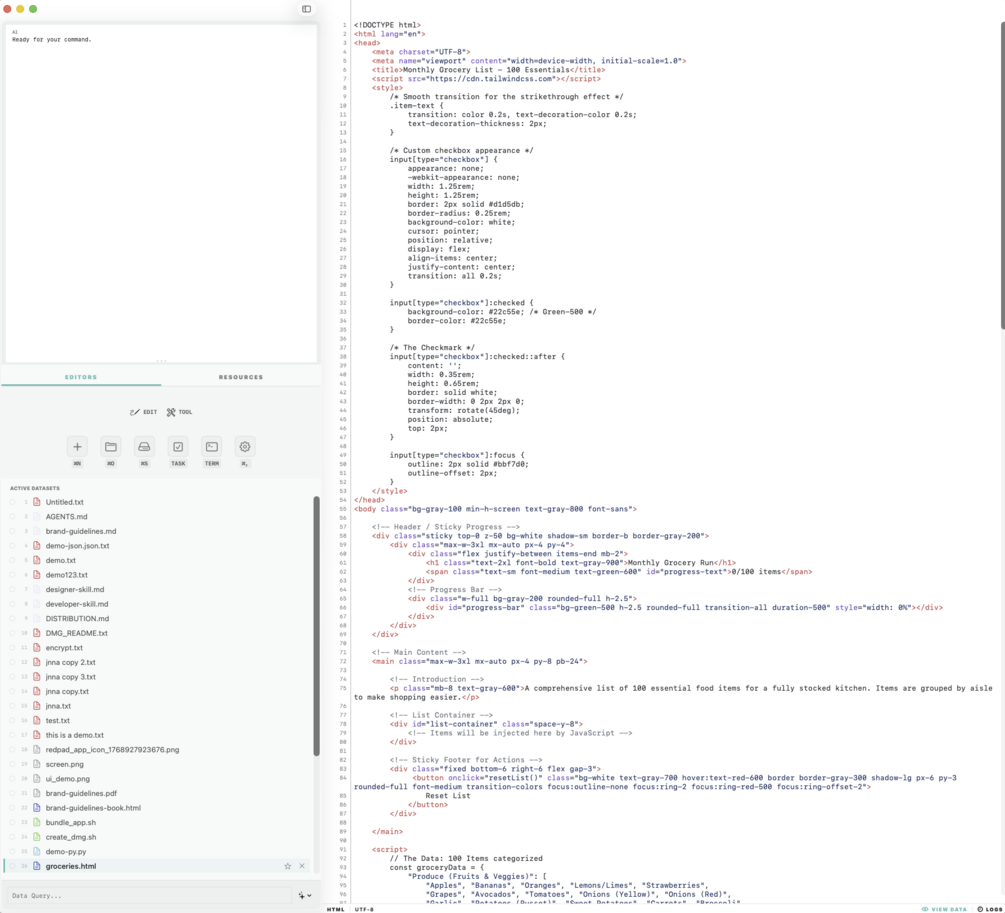
Task: Select the radio circle for demo.txt
Action: pyautogui.click(x=12, y=560)
